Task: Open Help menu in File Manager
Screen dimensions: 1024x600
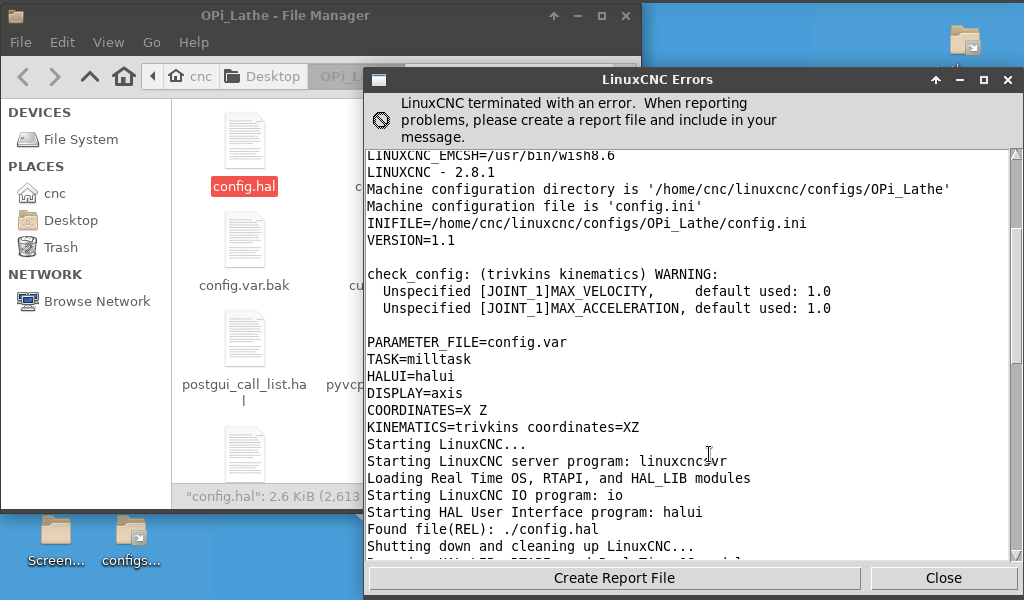Action: click(x=194, y=42)
